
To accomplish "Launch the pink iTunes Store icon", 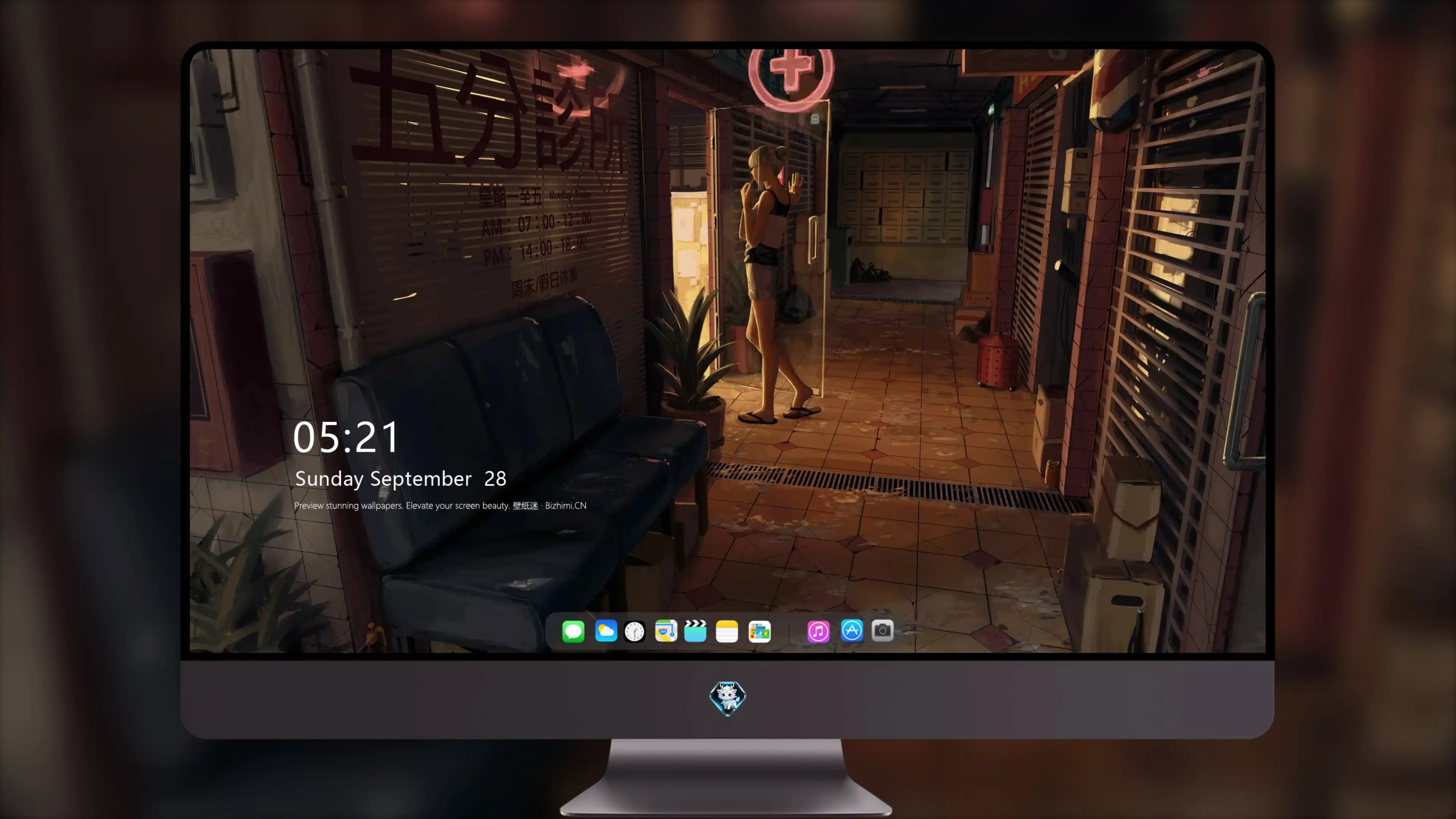I will 819,631.
